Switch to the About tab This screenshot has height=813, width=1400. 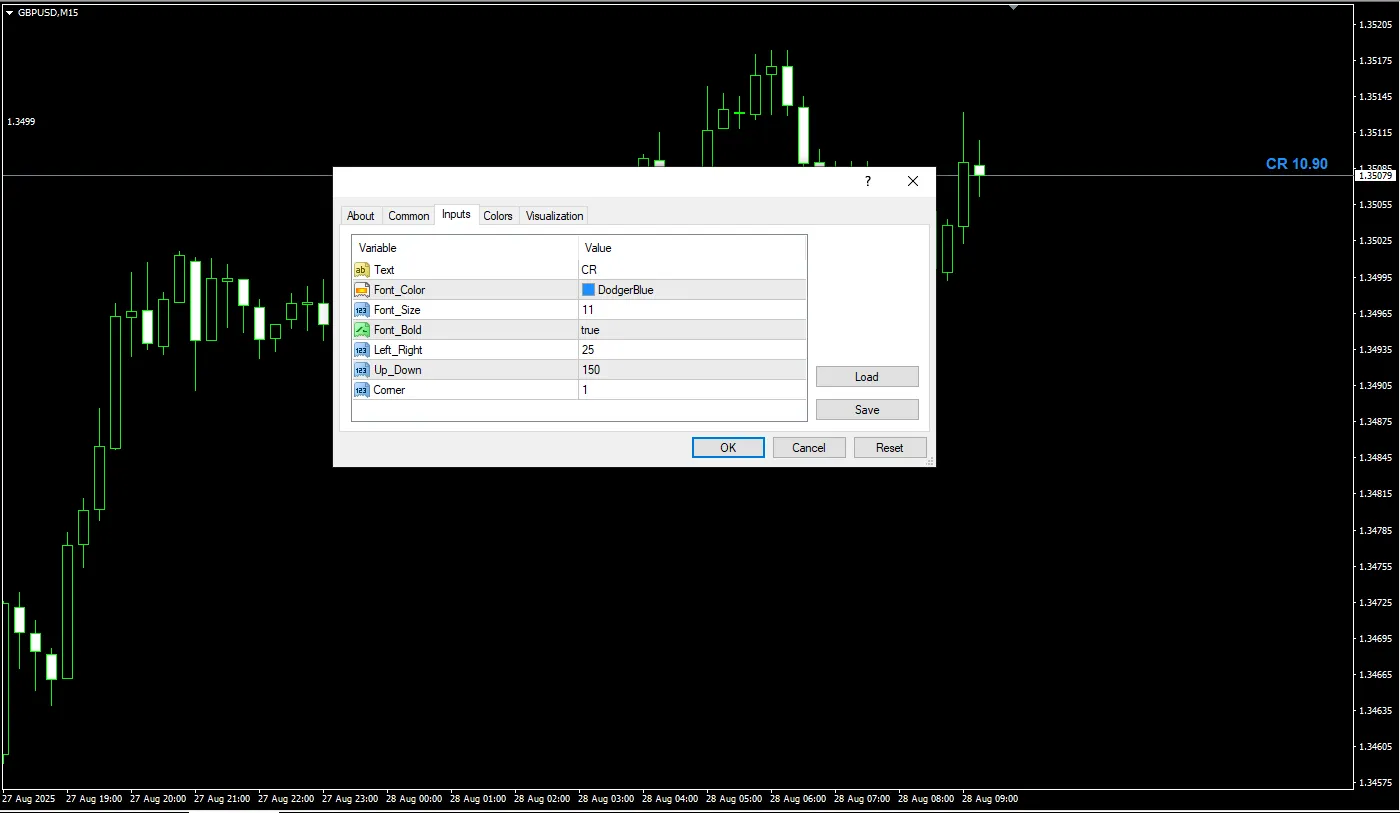click(x=360, y=216)
